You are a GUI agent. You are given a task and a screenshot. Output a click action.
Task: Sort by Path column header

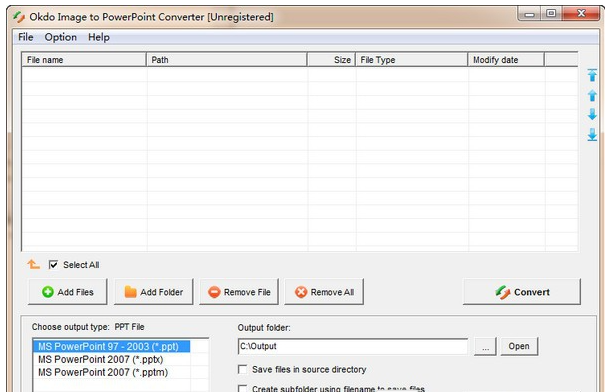coord(226,60)
